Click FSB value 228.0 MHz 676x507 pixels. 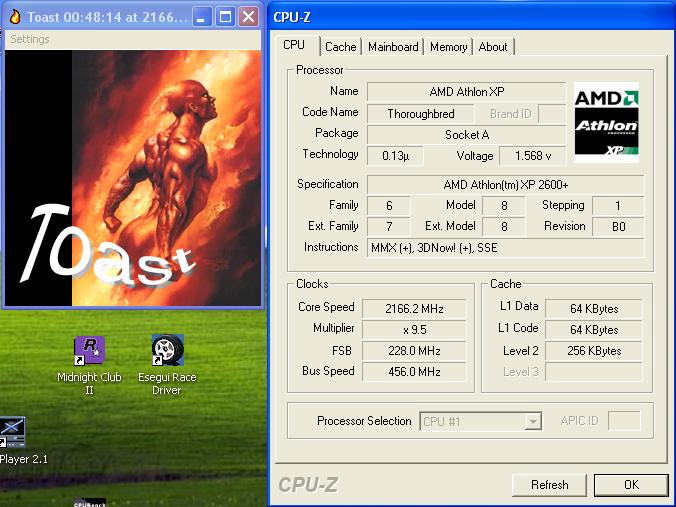coord(414,351)
